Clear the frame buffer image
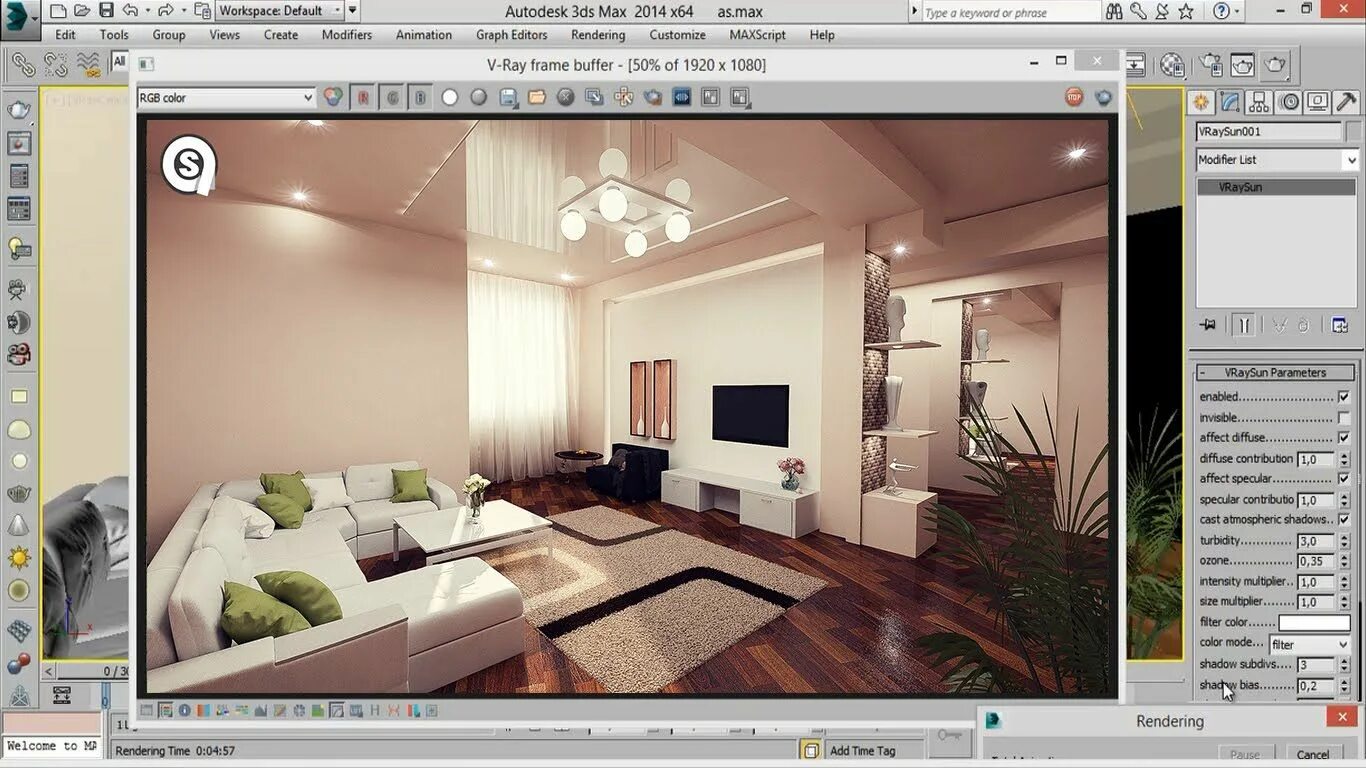 (566, 98)
